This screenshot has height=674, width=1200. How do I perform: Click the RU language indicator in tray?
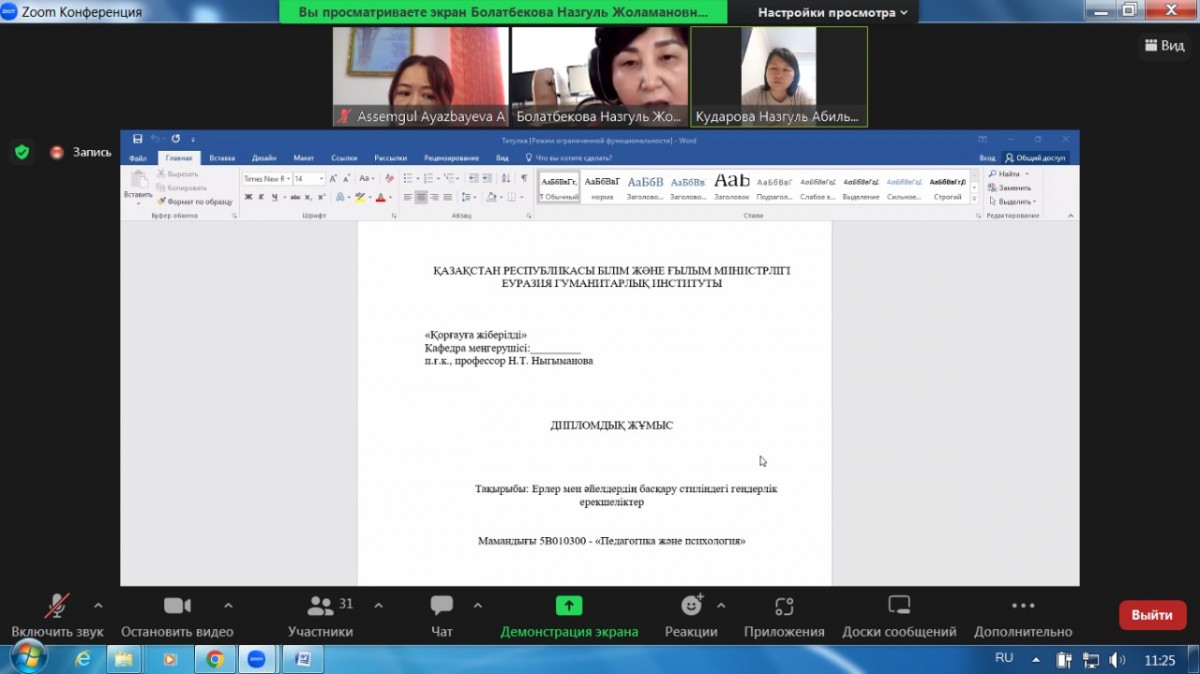[1004, 659]
